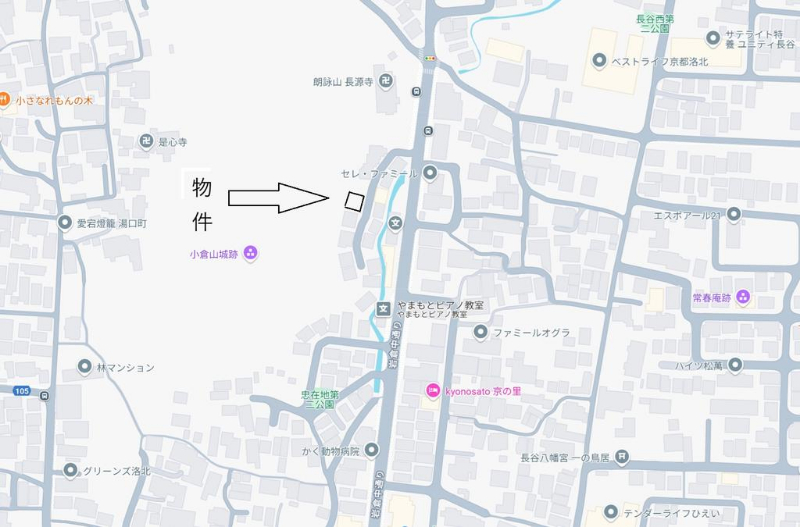Click the 長源寺 temple marker icon
This screenshot has width=800, height=527.
(386, 81)
